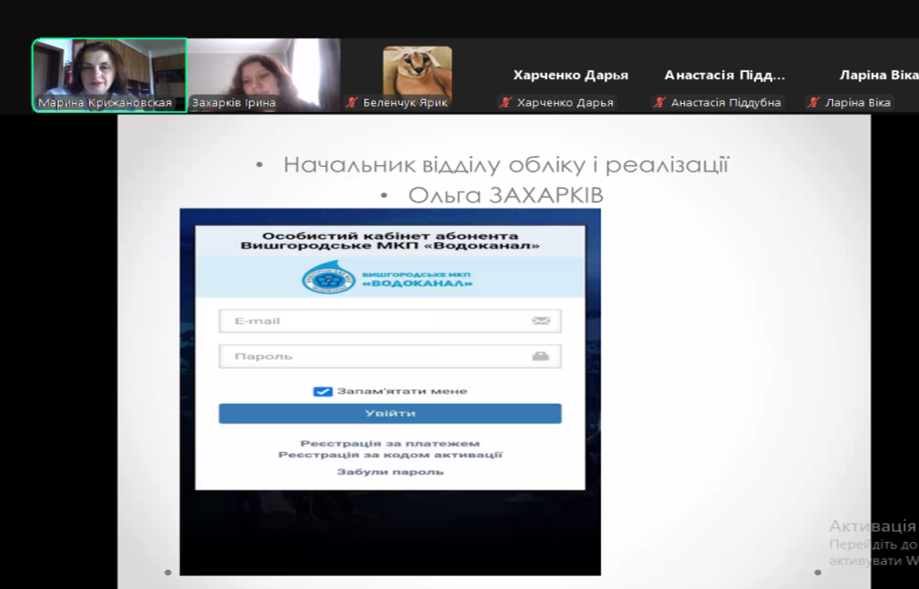Click the padlock icon in Пароль field

coord(541,356)
